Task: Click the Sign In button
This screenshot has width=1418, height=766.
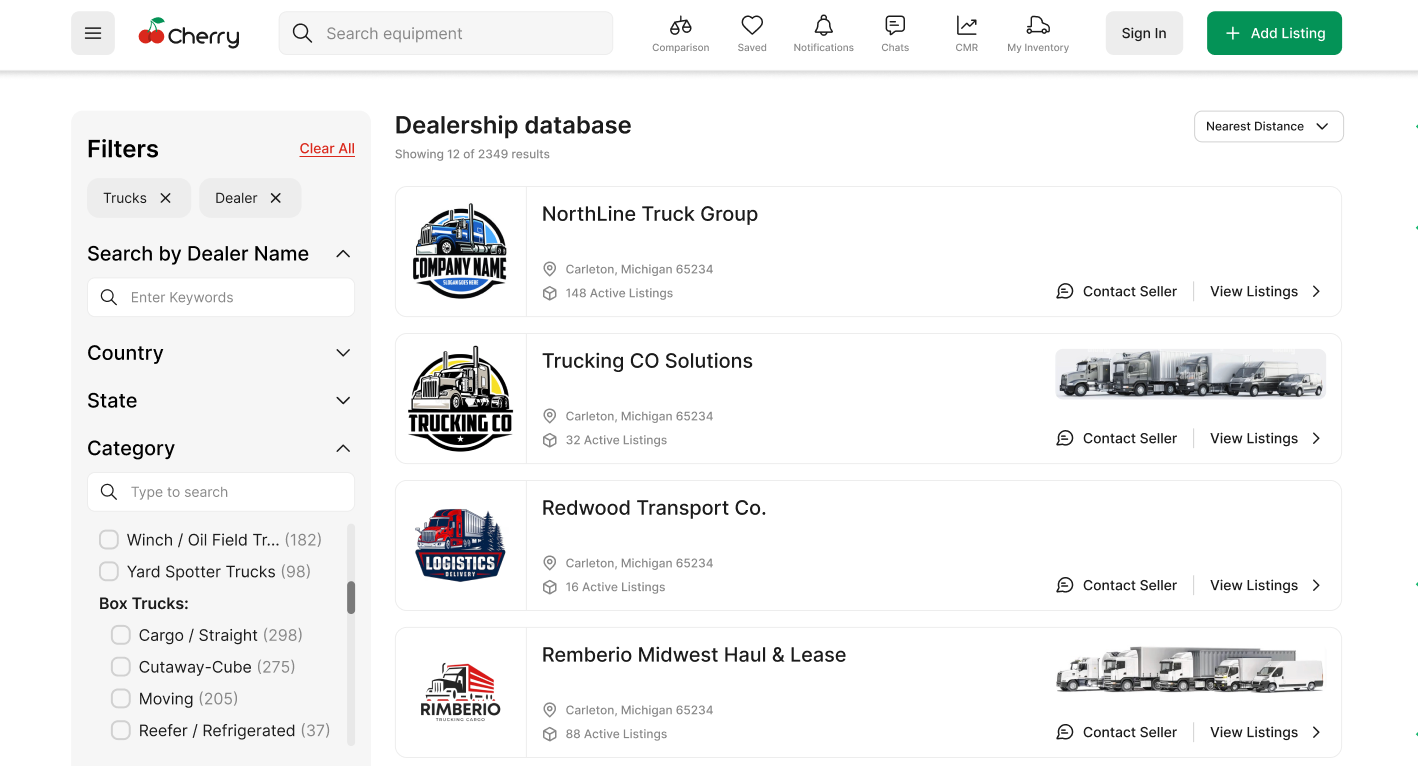Action: (1143, 33)
